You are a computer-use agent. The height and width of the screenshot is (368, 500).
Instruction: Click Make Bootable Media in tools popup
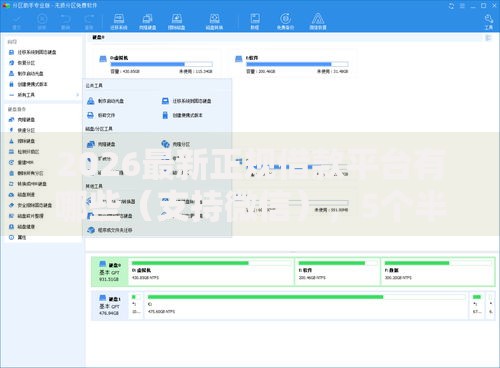click(106, 101)
